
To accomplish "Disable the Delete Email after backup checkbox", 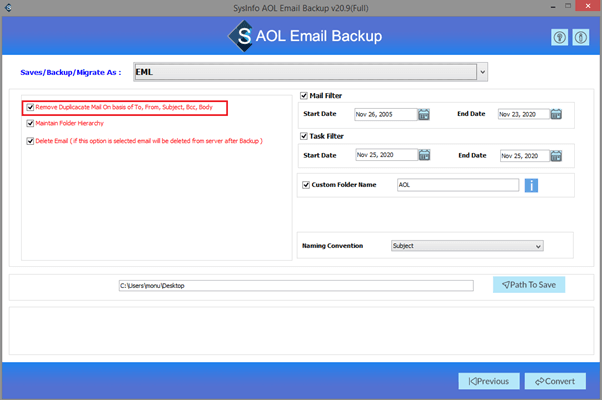I will 30,141.
